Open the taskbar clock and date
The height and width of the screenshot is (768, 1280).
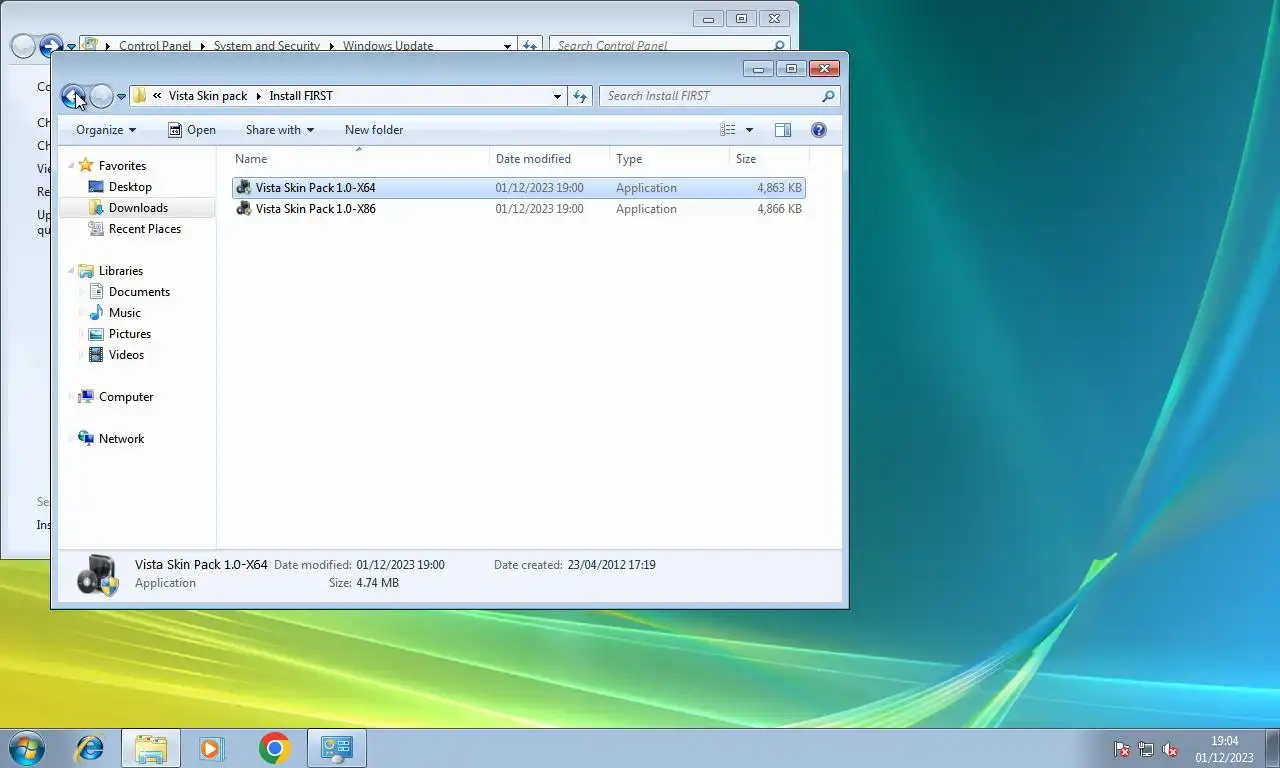1224,749
